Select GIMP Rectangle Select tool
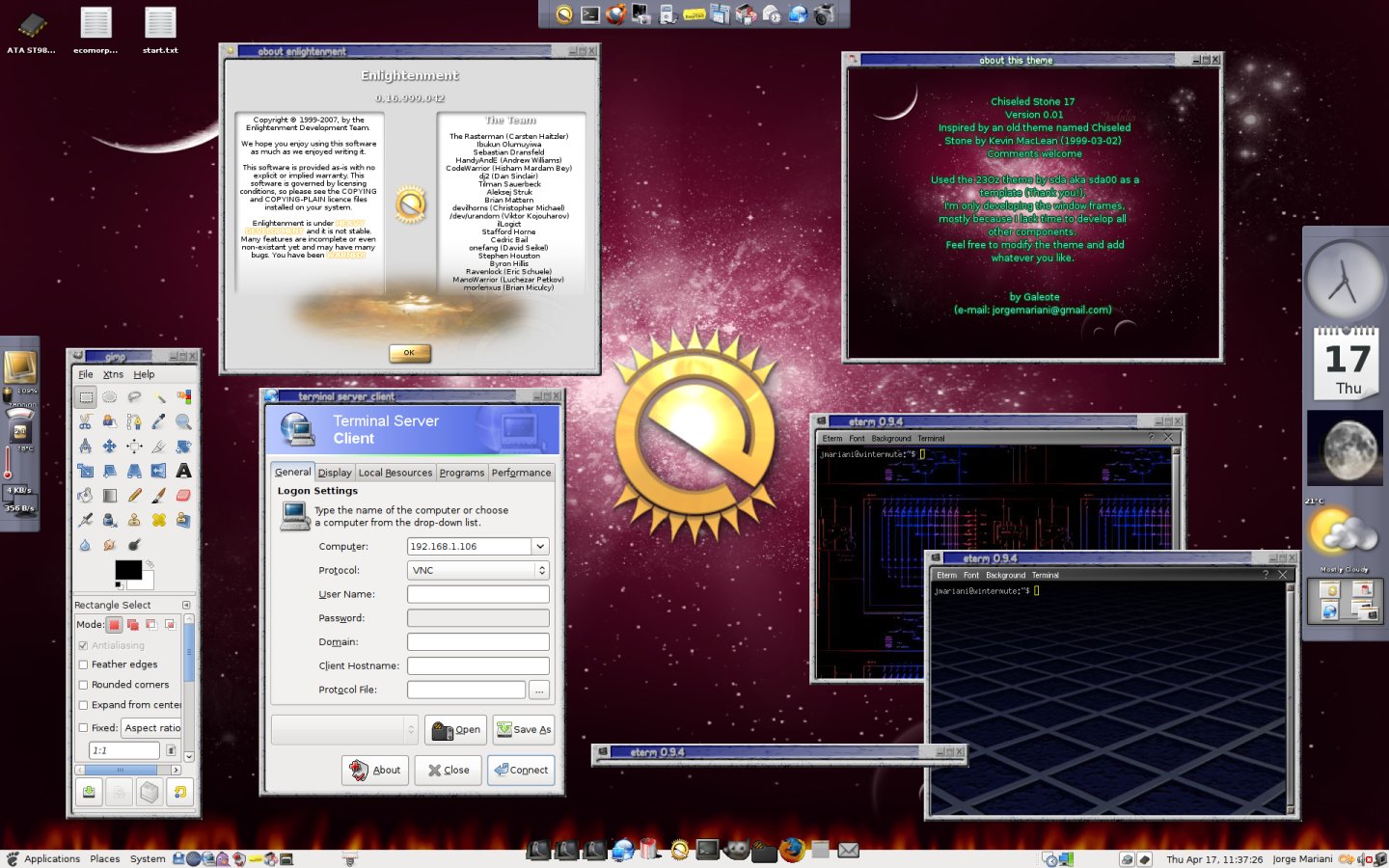 [x=86, y=396]
